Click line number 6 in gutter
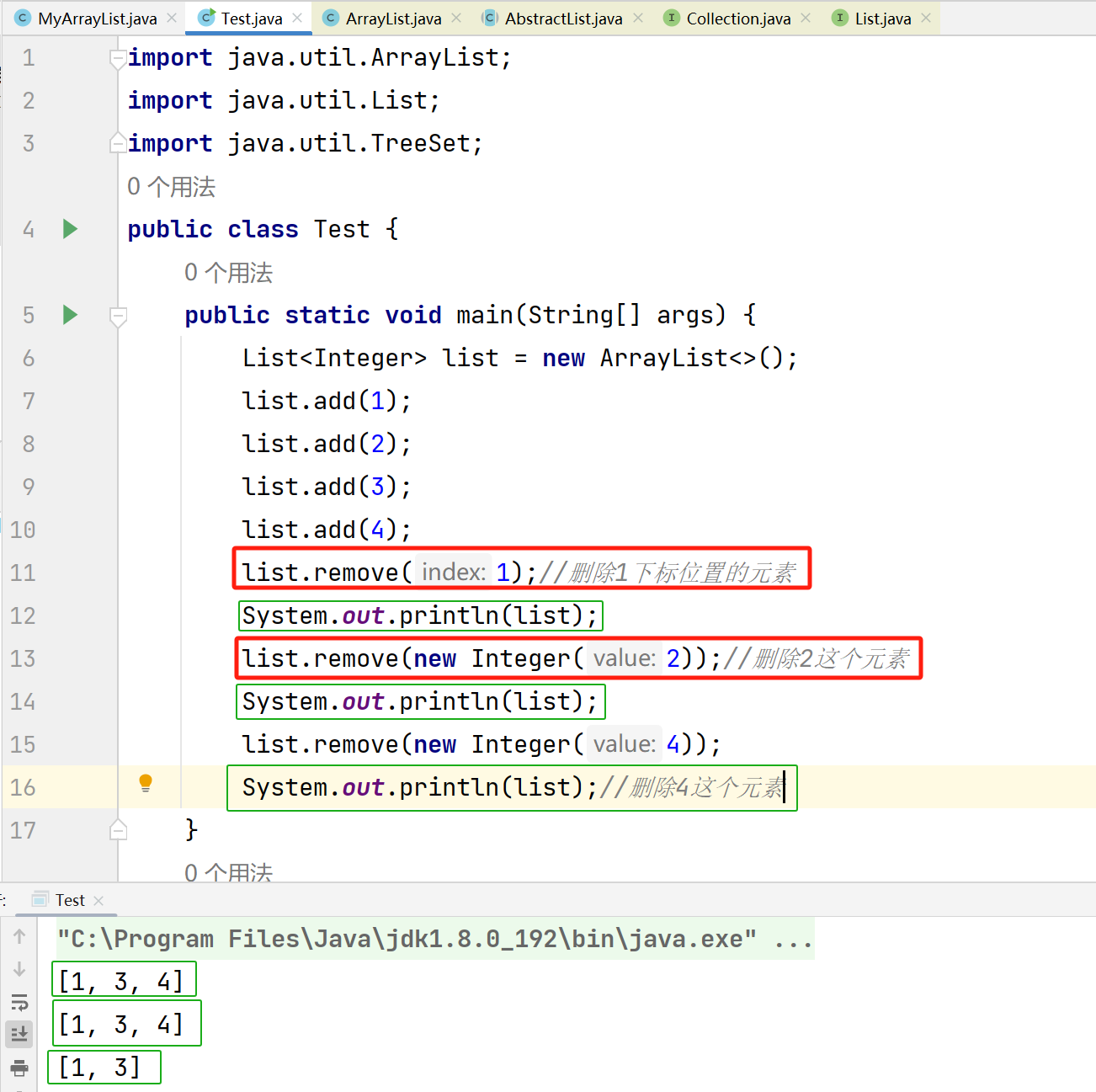The height and width of the screenshot is (1092, 1096). pos(28,358)
